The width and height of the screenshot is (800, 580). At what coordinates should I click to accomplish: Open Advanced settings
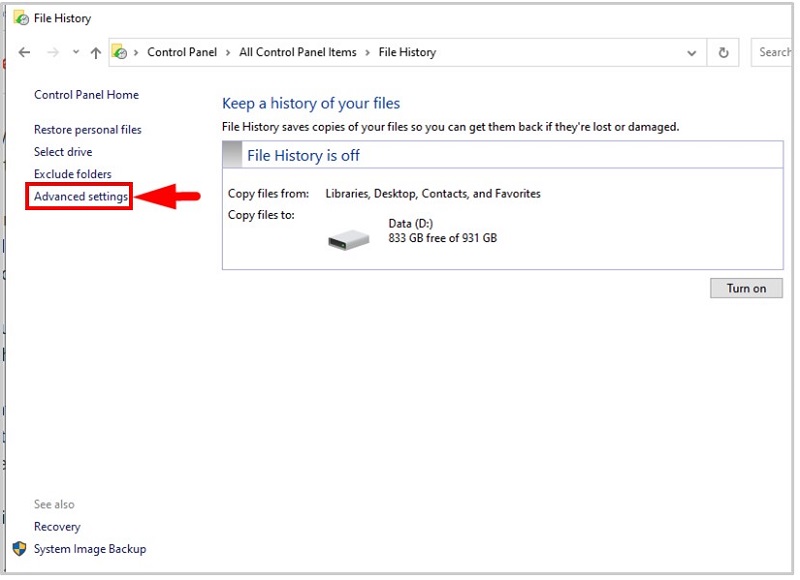coord(80,197)
